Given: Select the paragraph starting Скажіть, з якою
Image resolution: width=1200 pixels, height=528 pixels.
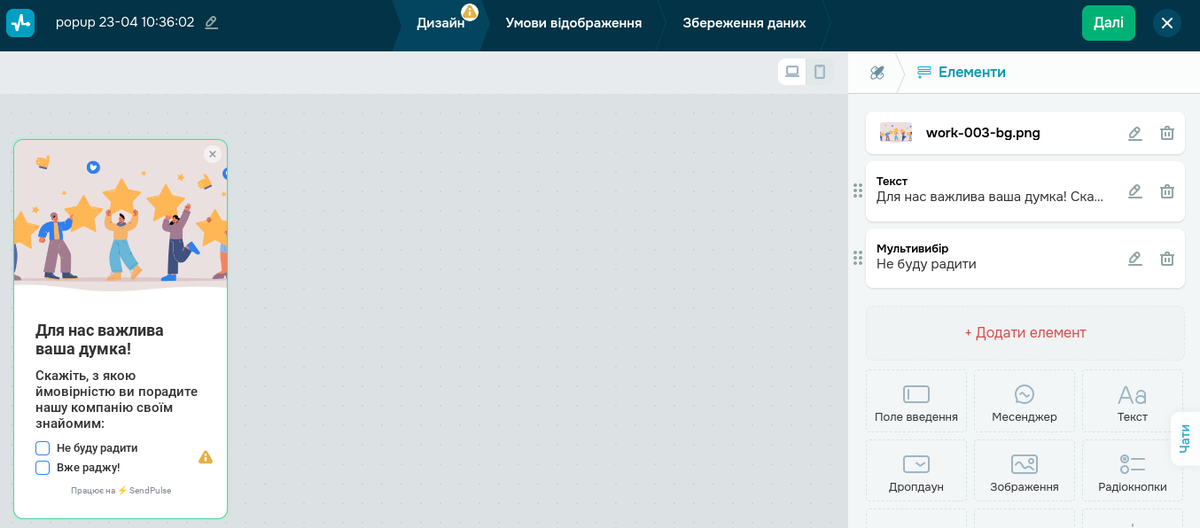Looking at the screenshot, I should coord(116,399).
